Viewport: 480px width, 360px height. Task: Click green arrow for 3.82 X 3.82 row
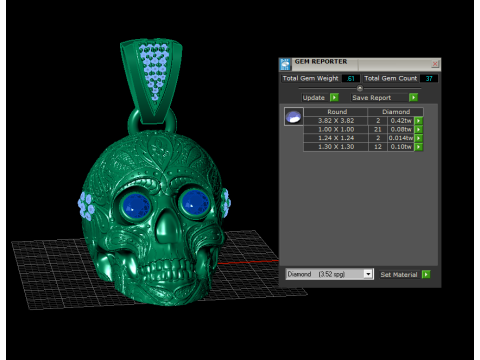[419, 121]
